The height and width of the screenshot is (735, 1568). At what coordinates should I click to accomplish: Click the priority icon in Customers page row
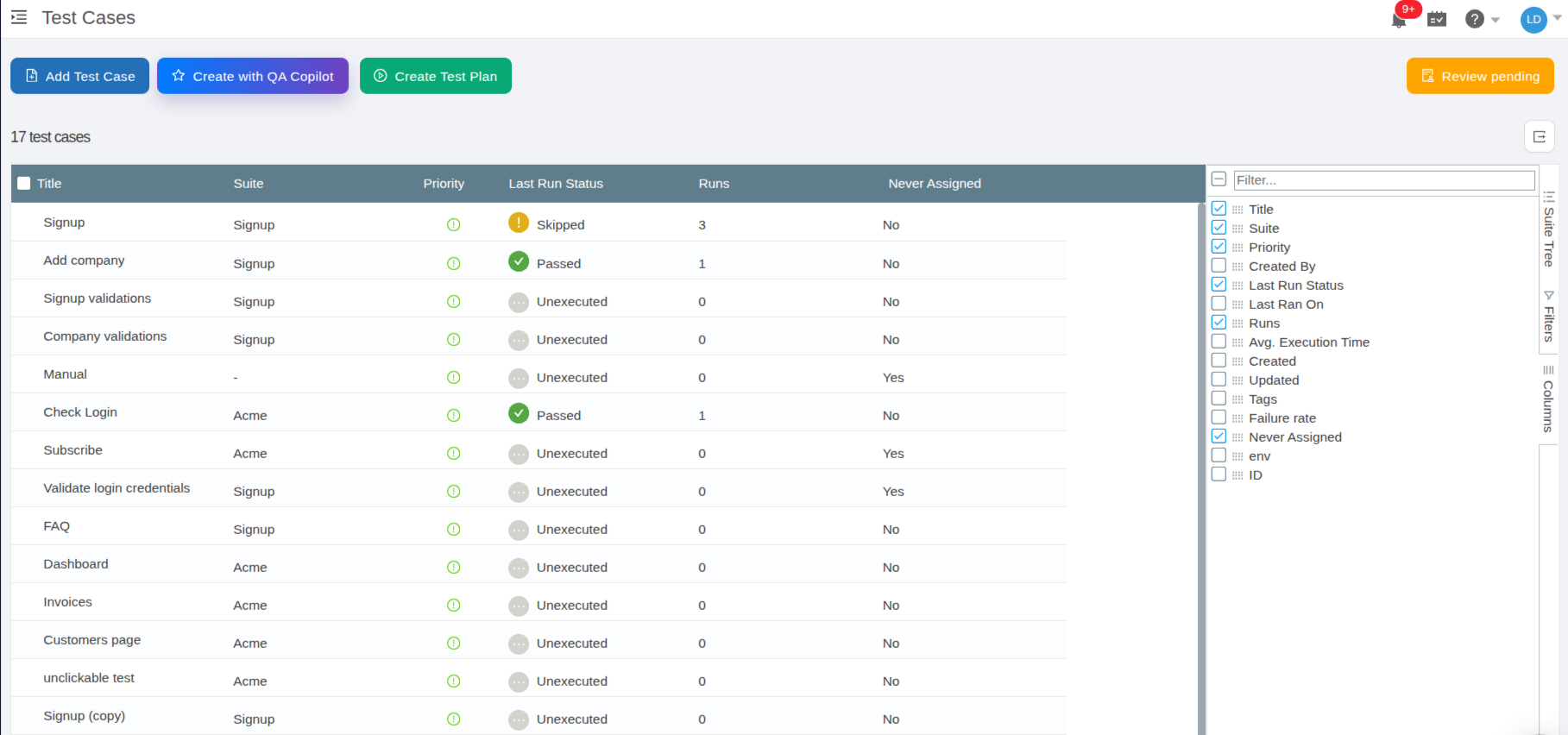pos(454,644)
